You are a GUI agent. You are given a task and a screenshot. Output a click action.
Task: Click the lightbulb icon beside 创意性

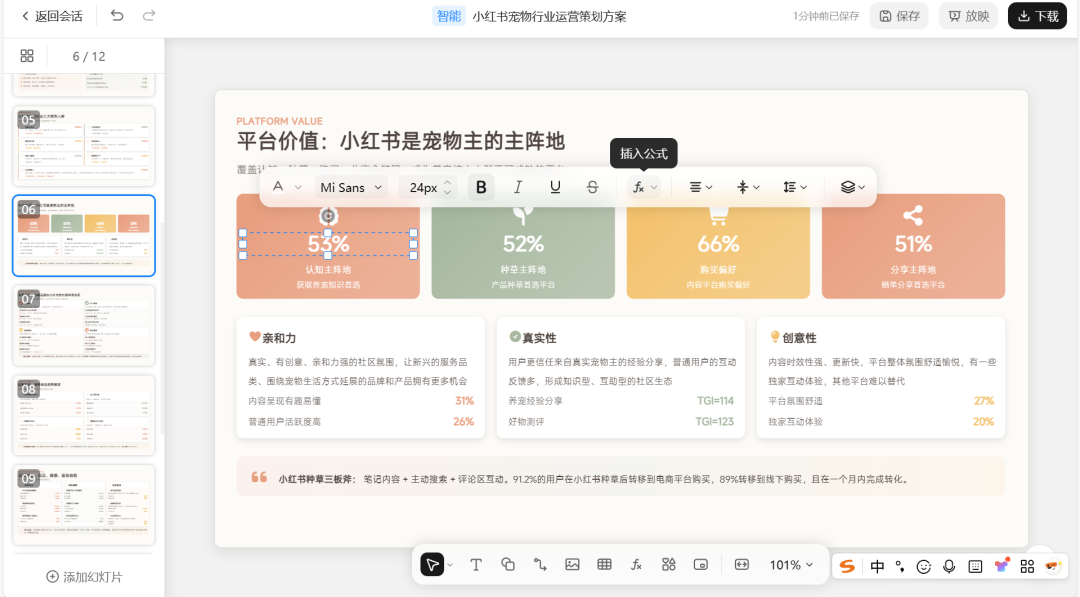click(775, 337)
